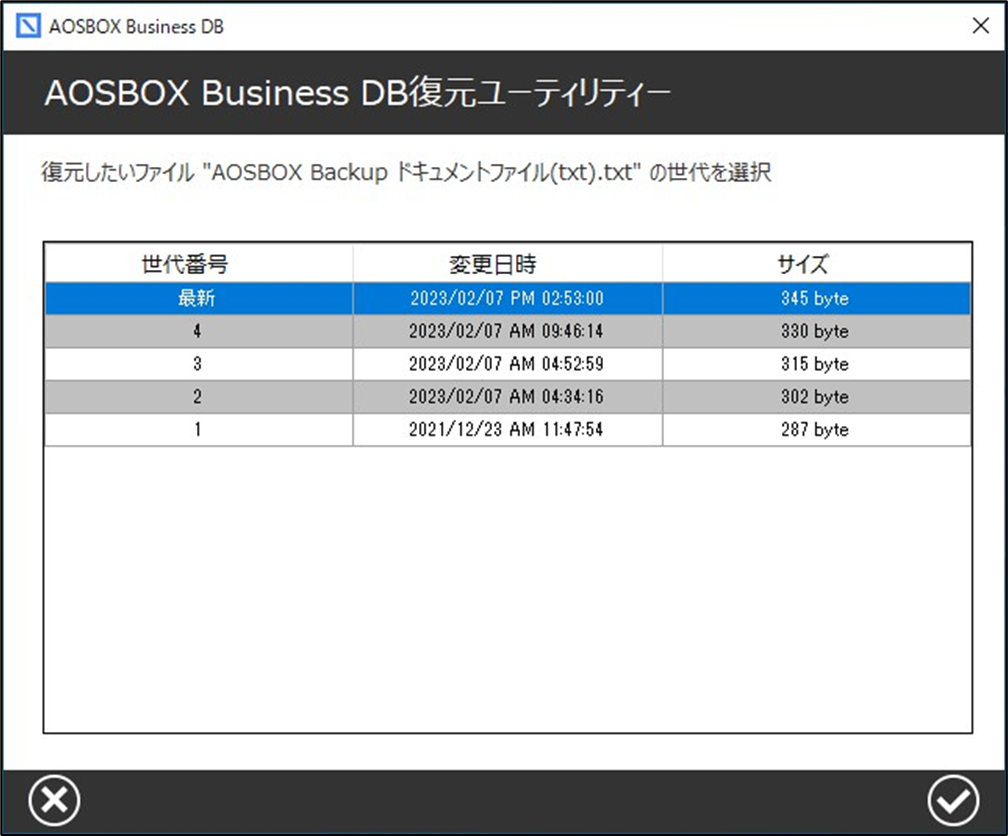Click the 302 byte size cell
Viewport: 1008px width, 836px height.
[816, 397]
